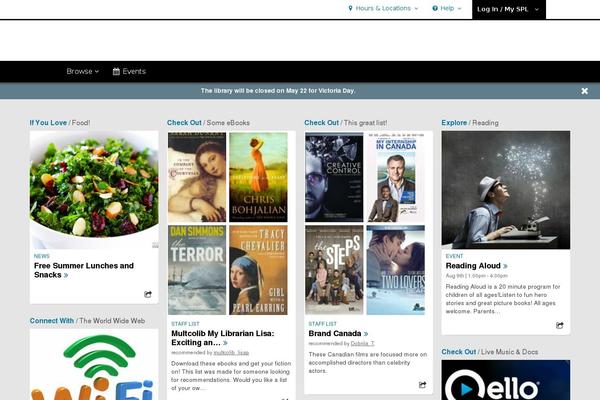Click arrow icon after Reading Aloud title
600x400 pixels.
click(x=505, y=266)
